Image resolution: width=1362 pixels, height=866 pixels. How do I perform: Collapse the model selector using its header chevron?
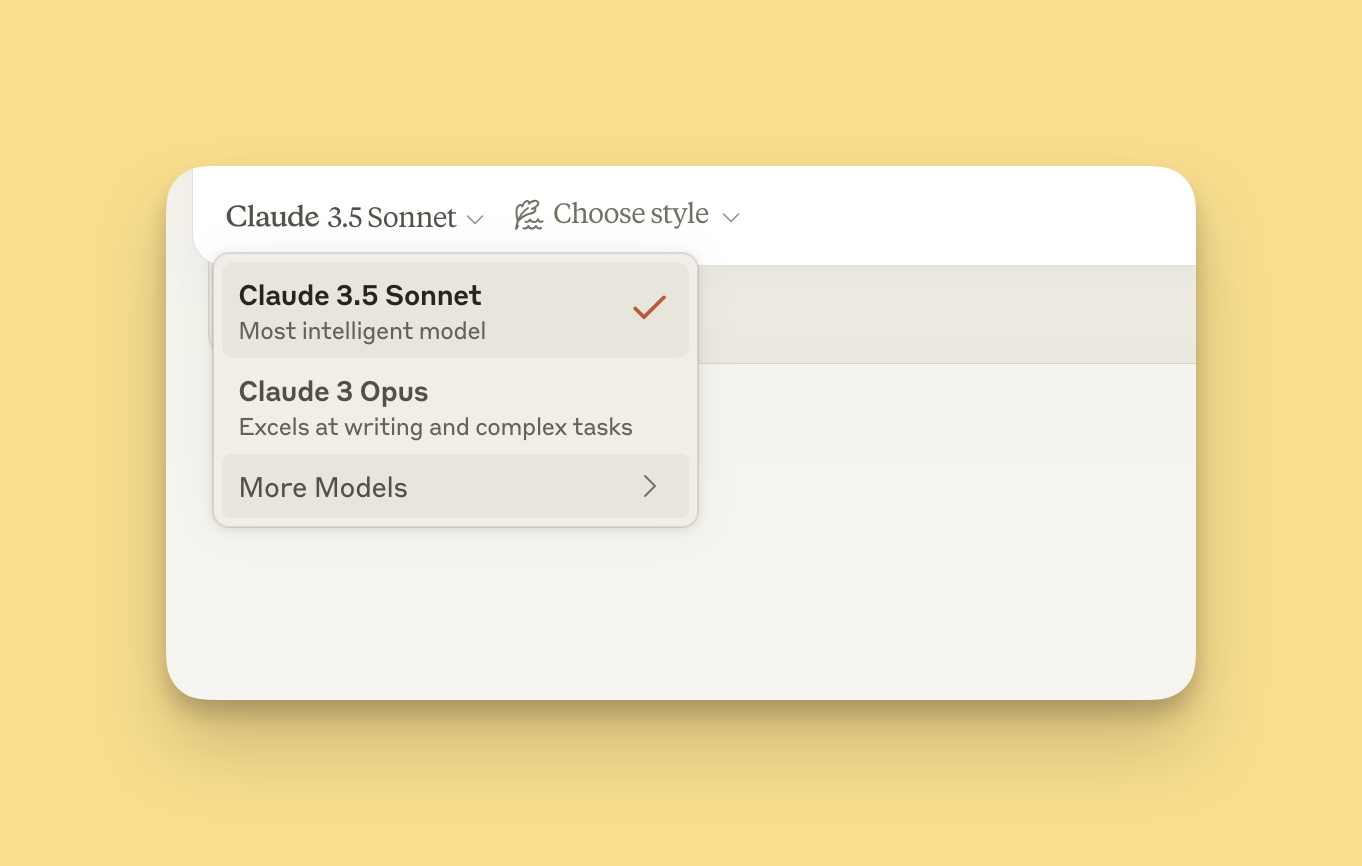[475, 219]
